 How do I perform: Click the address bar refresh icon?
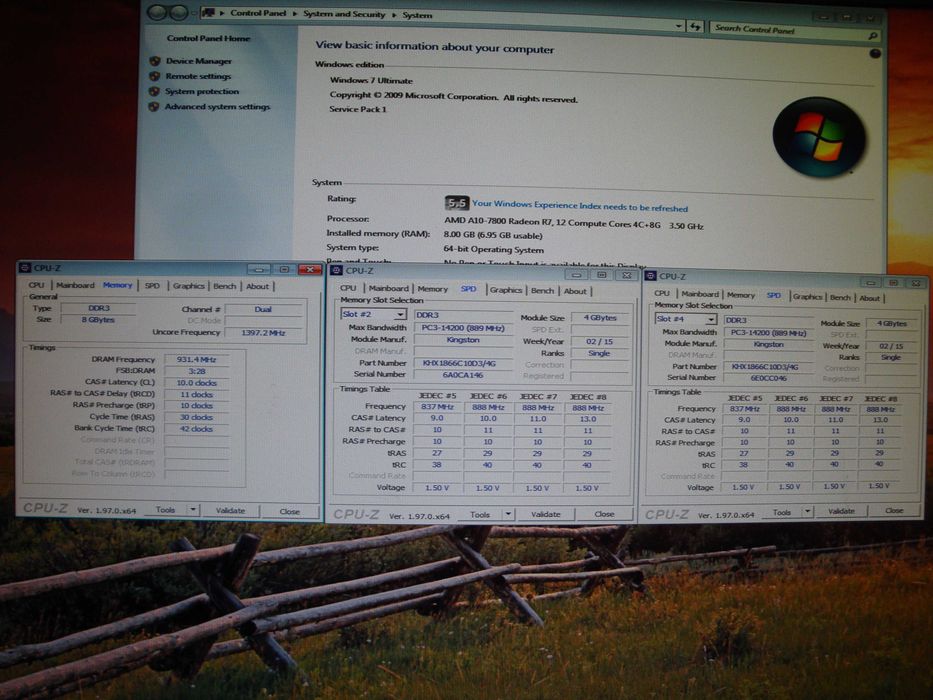click(x=694, y=26)
